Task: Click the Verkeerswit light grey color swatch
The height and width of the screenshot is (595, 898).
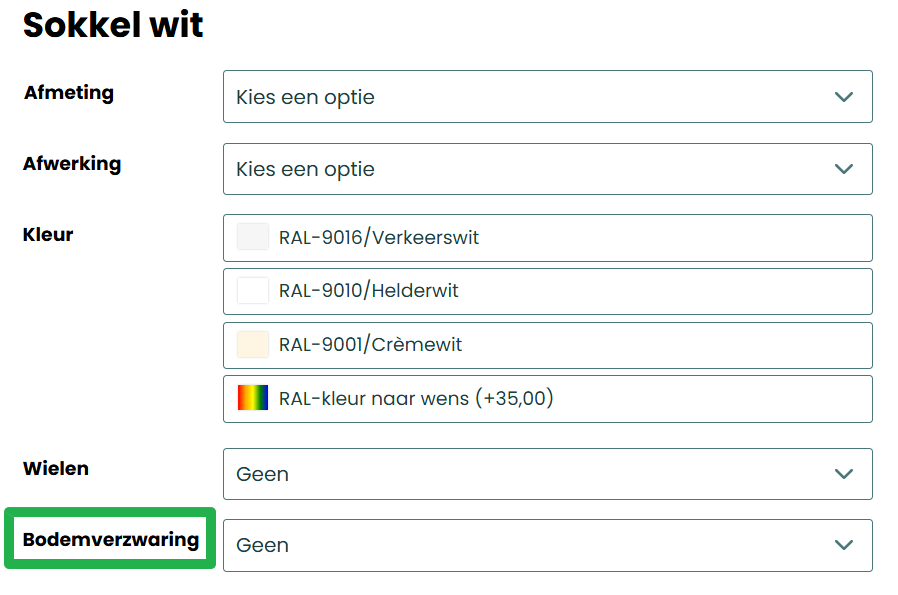Action: (253, 237)
